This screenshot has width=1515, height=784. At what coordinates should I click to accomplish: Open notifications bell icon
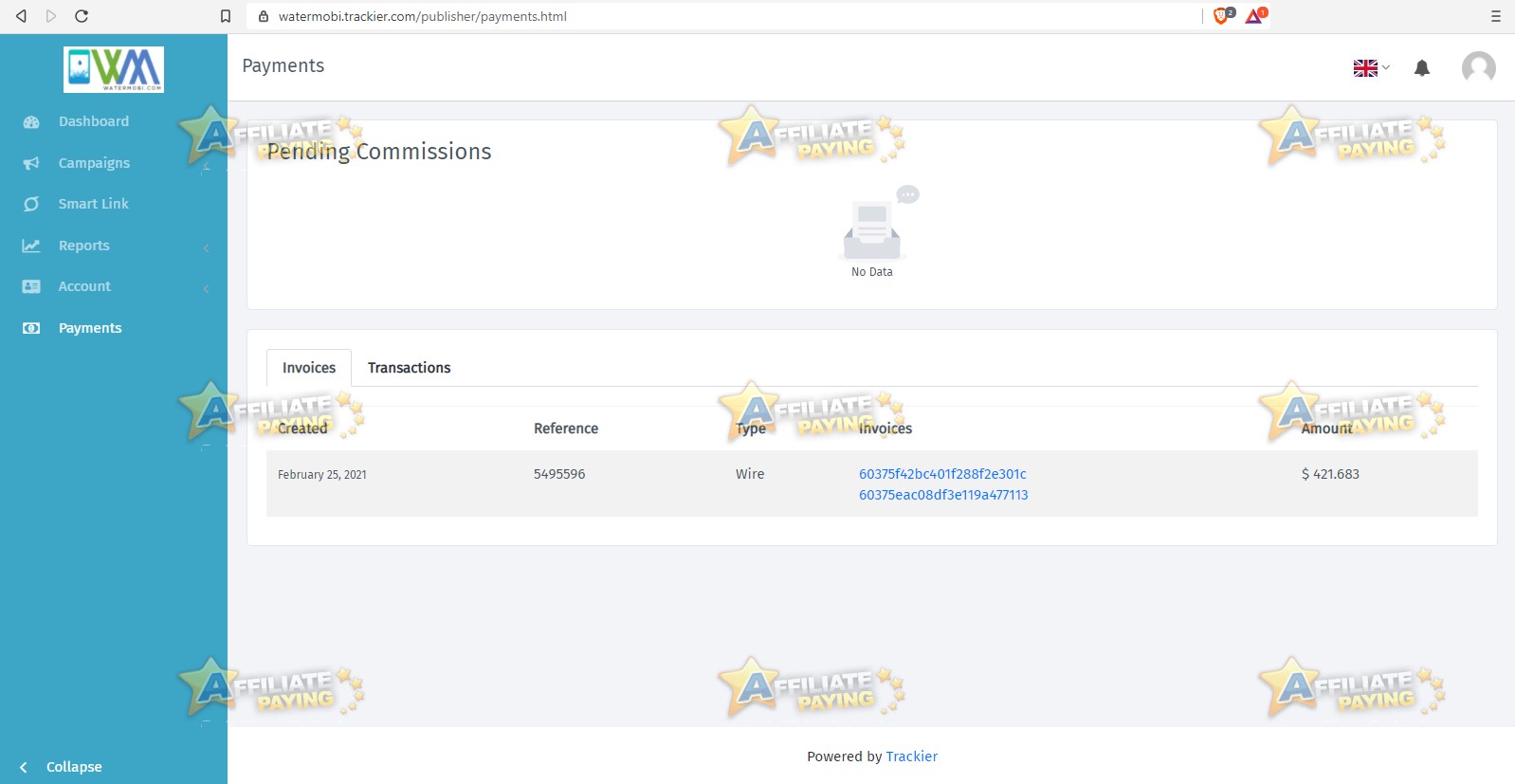[x=1422, y=67]
